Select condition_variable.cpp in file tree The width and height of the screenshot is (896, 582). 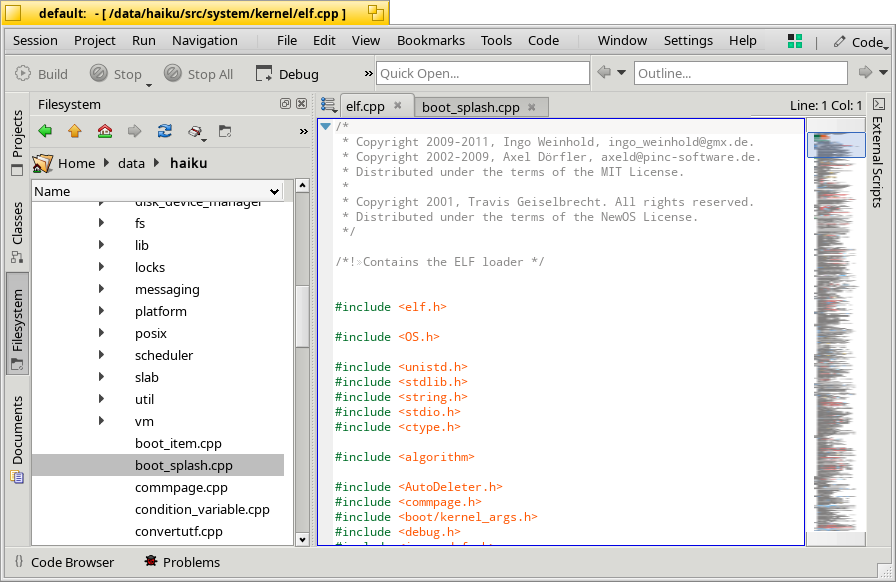click(202, 509)
